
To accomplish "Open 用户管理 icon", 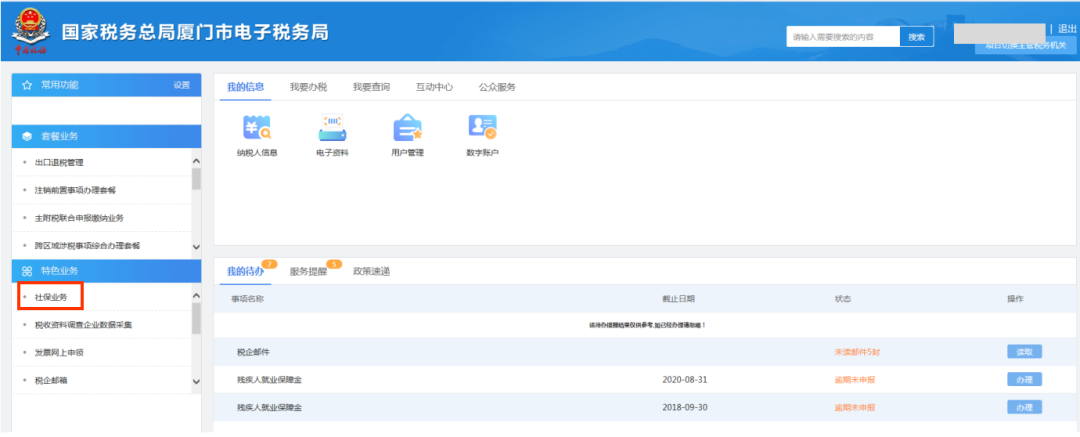I will 407,128.
